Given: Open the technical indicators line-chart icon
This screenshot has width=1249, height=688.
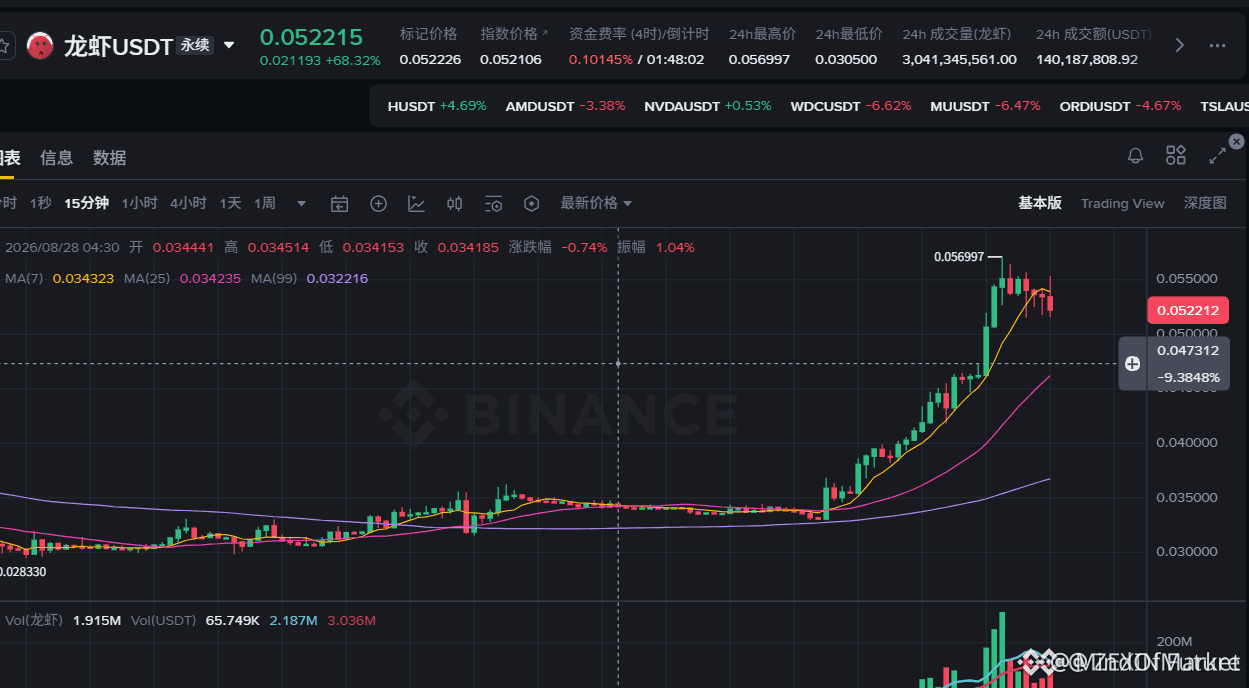Looking at the screenshot, I should [416, 204].
